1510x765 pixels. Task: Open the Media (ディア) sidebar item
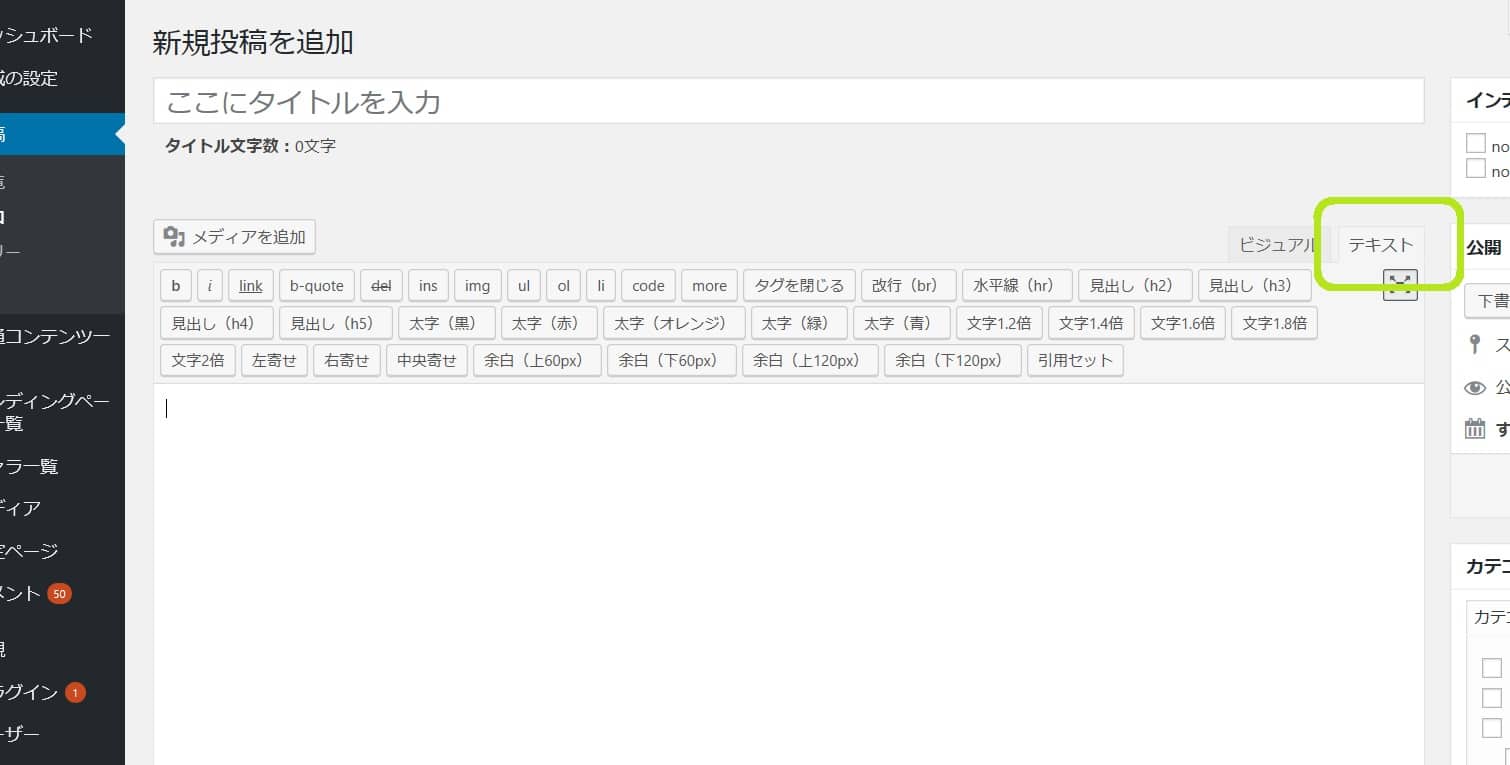62,508
